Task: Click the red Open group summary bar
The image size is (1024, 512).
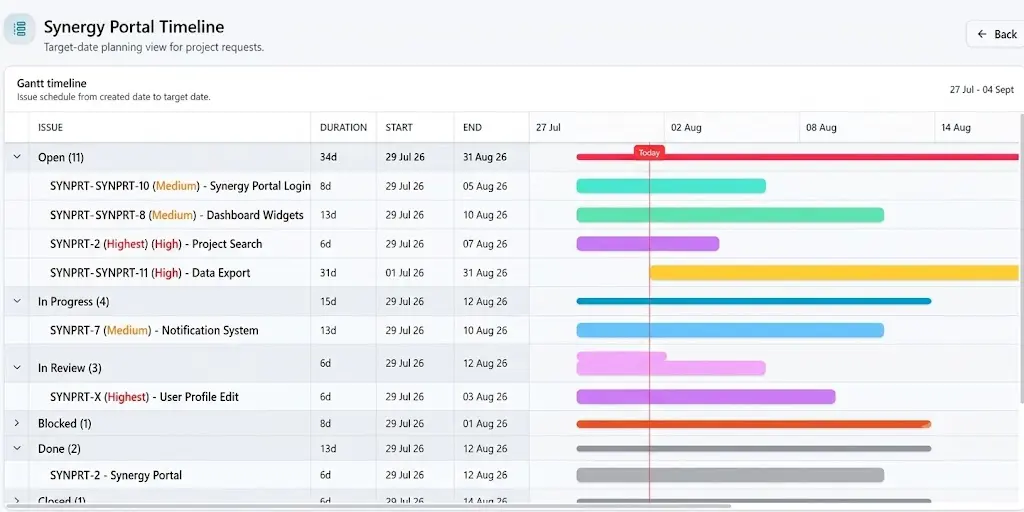Action: (797, 157)
